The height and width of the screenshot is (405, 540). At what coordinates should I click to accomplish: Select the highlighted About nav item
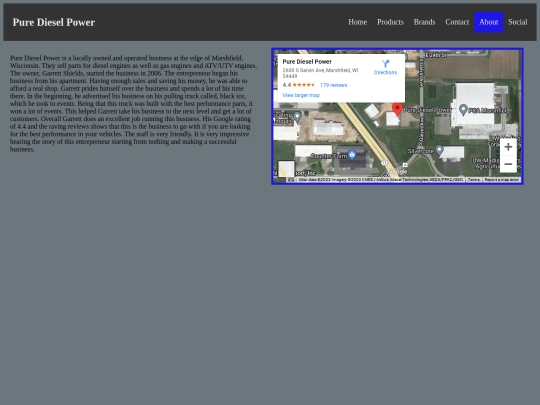[x=489, y=22]
